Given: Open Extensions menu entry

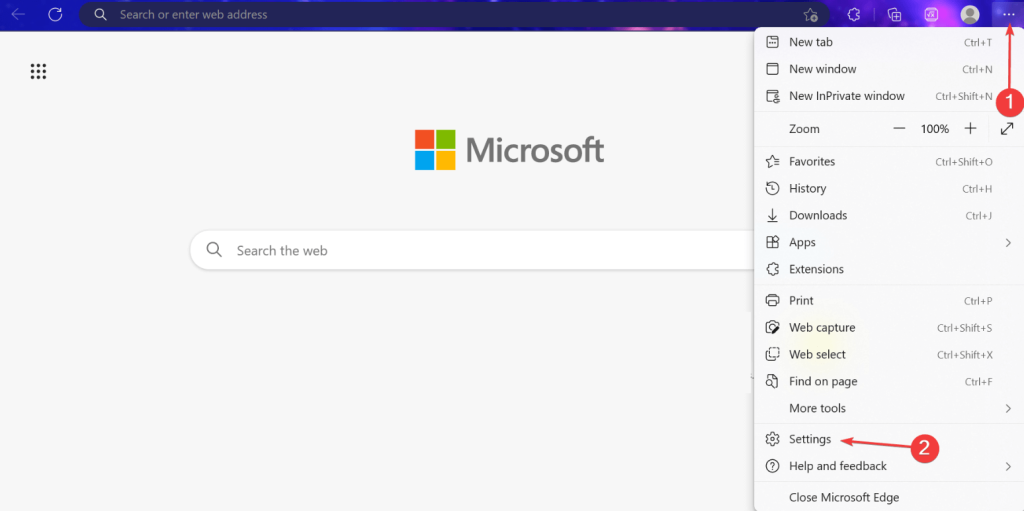Looking at the screenshot, I should tap(889, 269).
